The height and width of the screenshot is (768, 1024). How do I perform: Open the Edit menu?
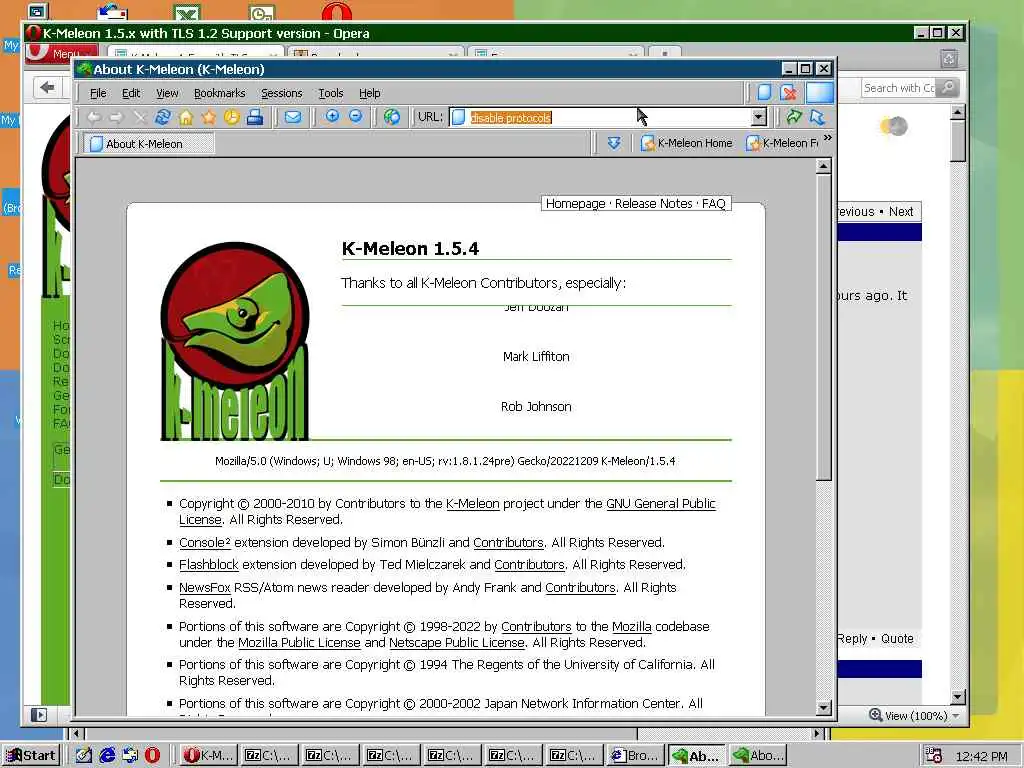[131, 93]
